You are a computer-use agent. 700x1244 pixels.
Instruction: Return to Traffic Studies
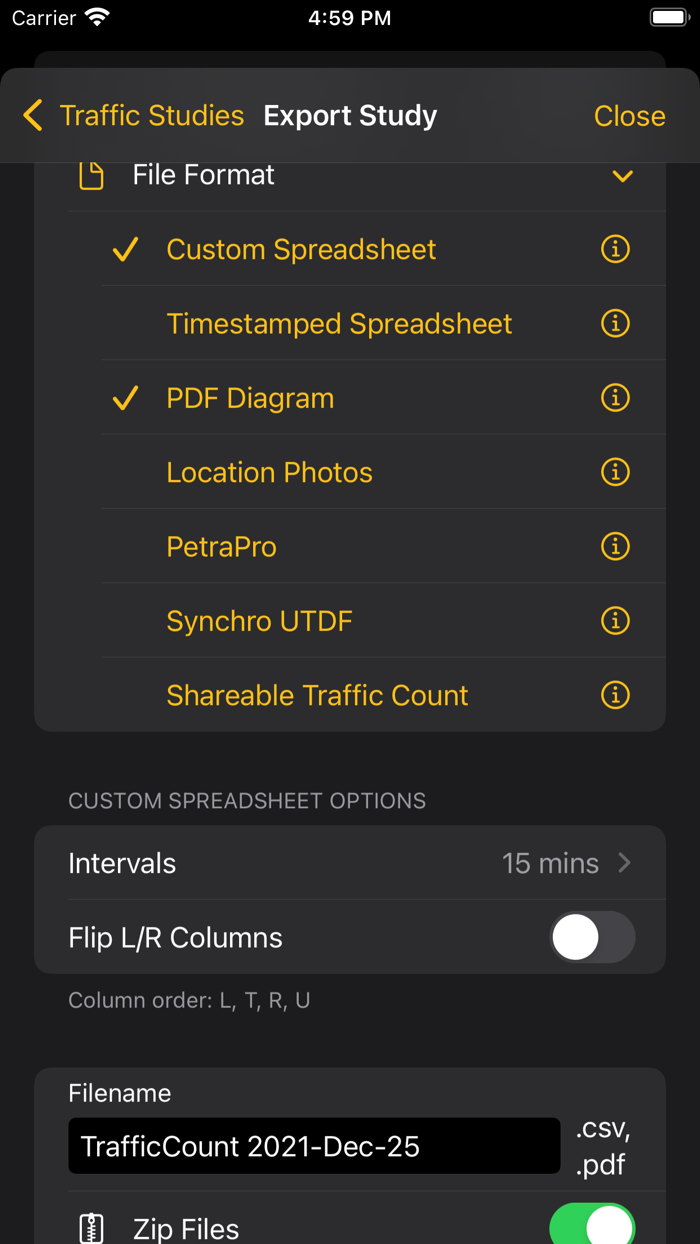(152, 115)
